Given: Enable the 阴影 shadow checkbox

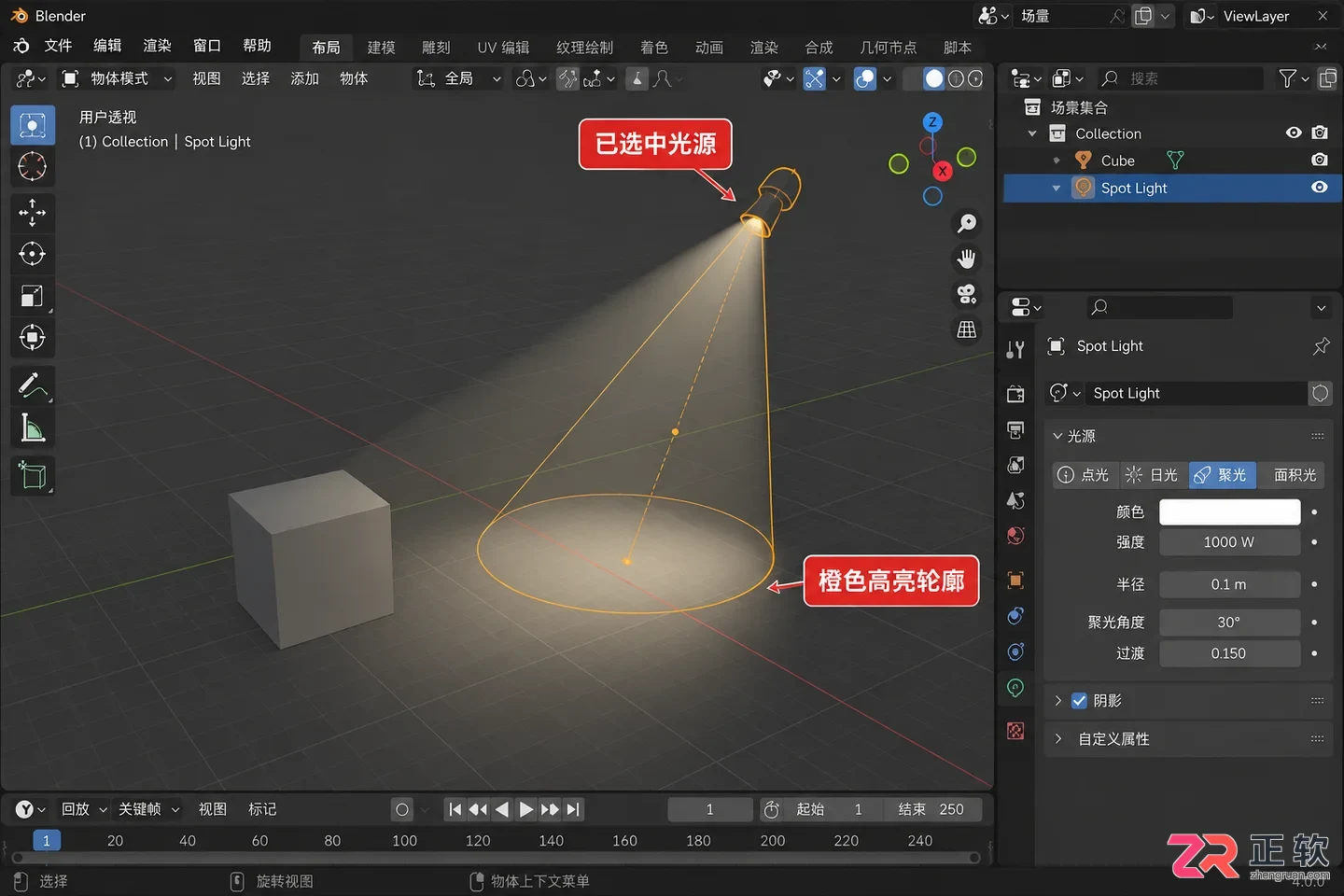Looking at the screenshot, I should point(1079,700).
